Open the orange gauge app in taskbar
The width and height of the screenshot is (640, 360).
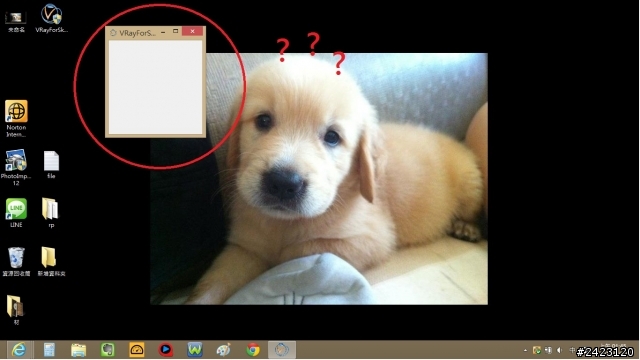137,350
